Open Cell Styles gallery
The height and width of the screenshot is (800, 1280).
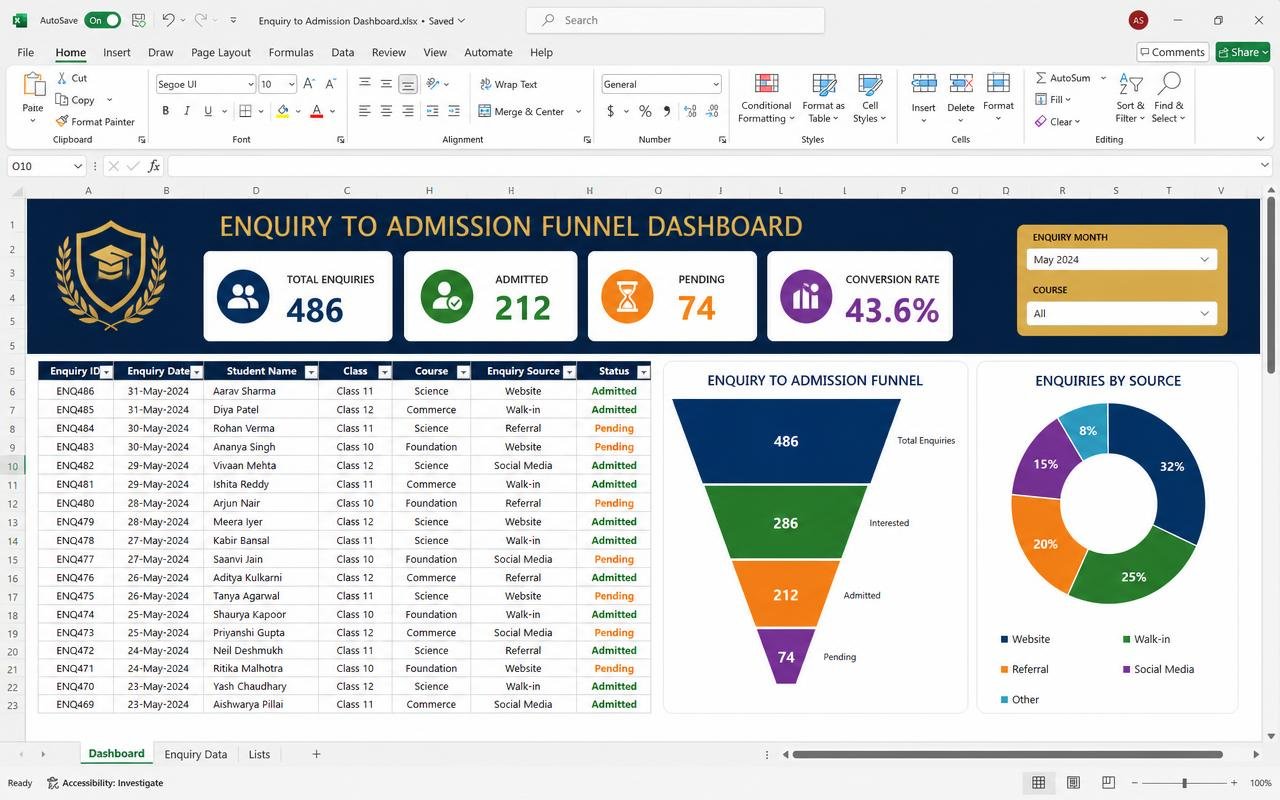870,98
